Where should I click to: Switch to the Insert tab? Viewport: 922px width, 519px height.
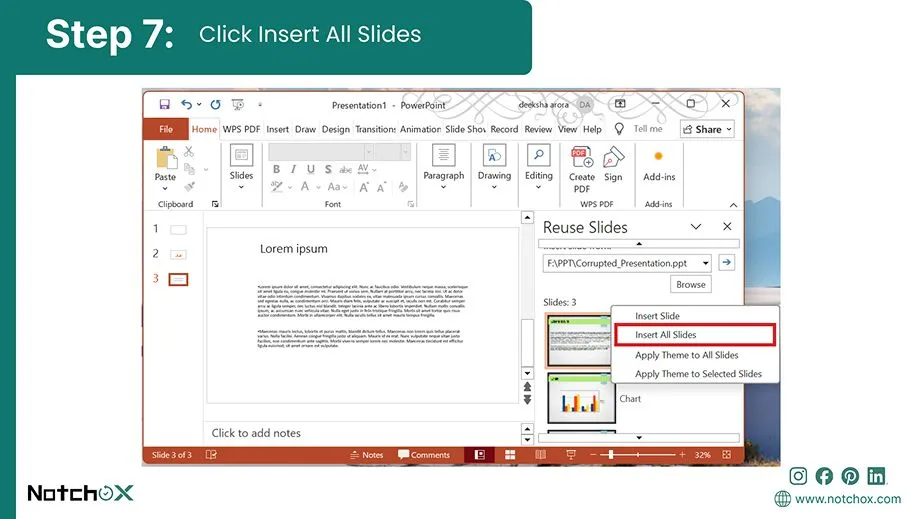(x=278, y=129)
